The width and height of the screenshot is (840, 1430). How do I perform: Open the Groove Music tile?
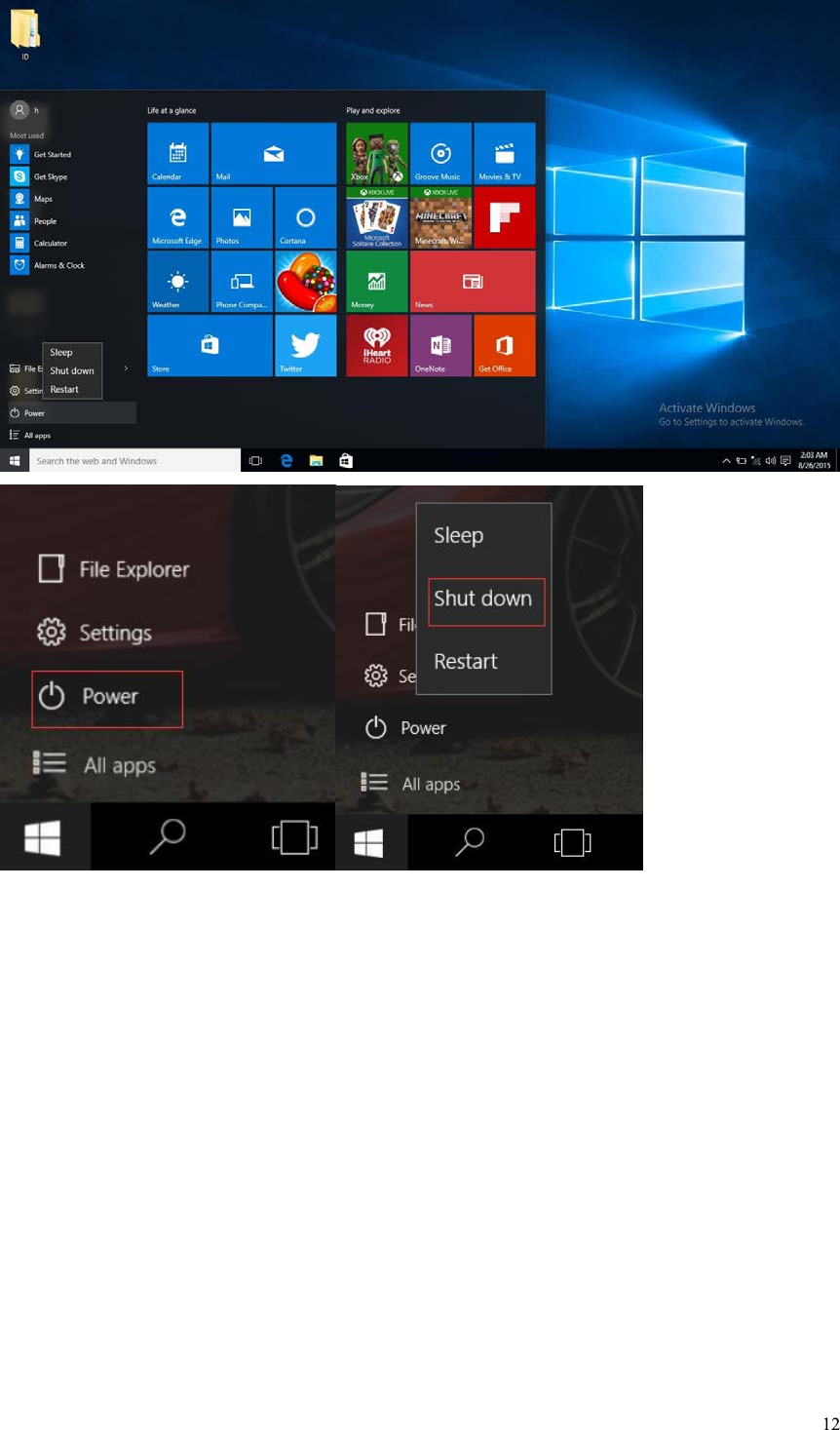point(440,153)
